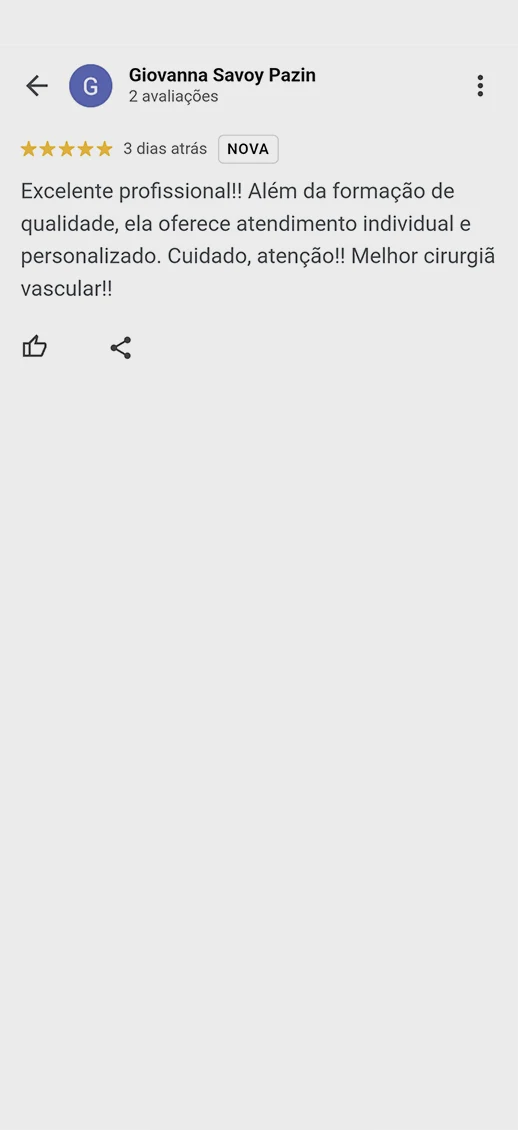Click the word 'qualidade,' in the review

[69, 224]
